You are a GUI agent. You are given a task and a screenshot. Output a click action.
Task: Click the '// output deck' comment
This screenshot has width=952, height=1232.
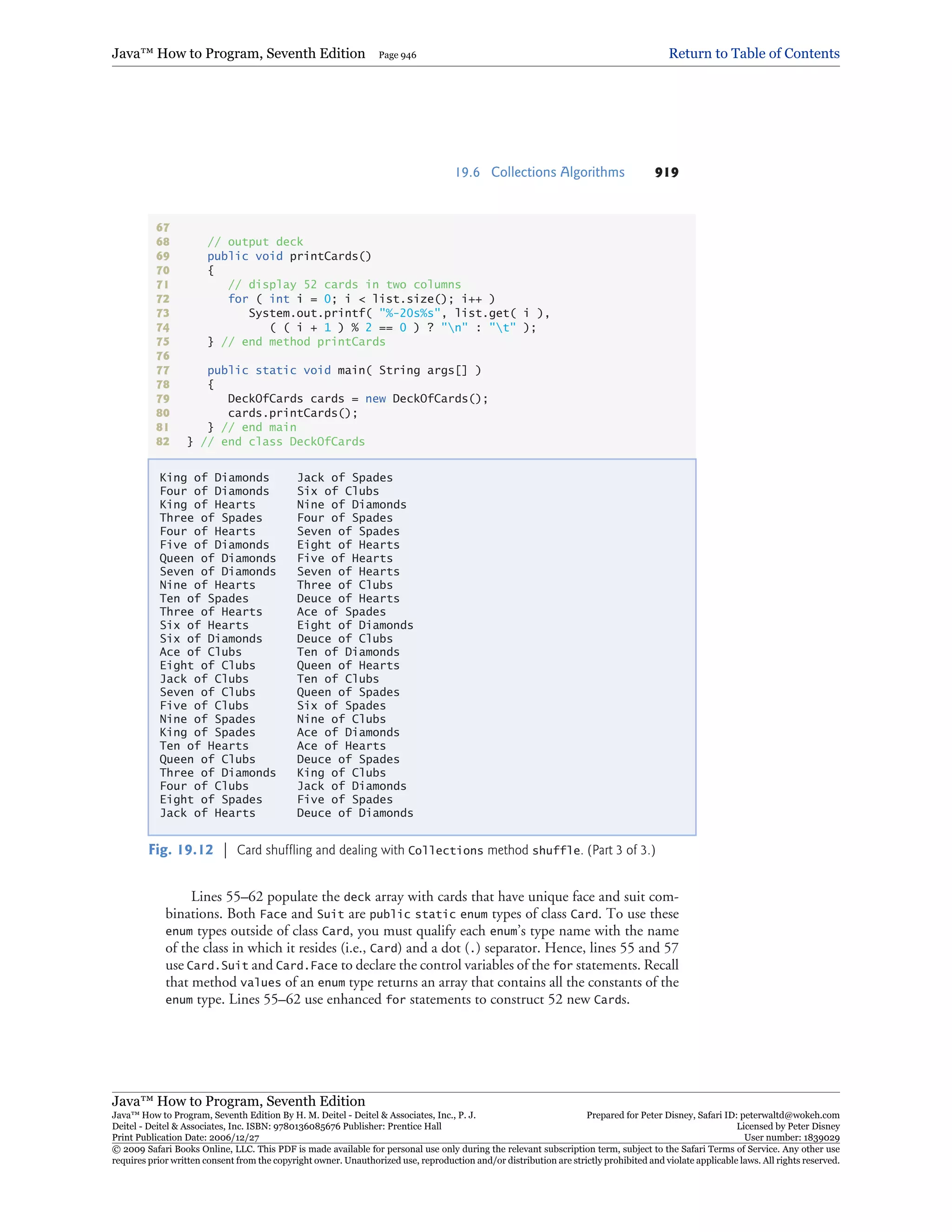tap(255, 242)
